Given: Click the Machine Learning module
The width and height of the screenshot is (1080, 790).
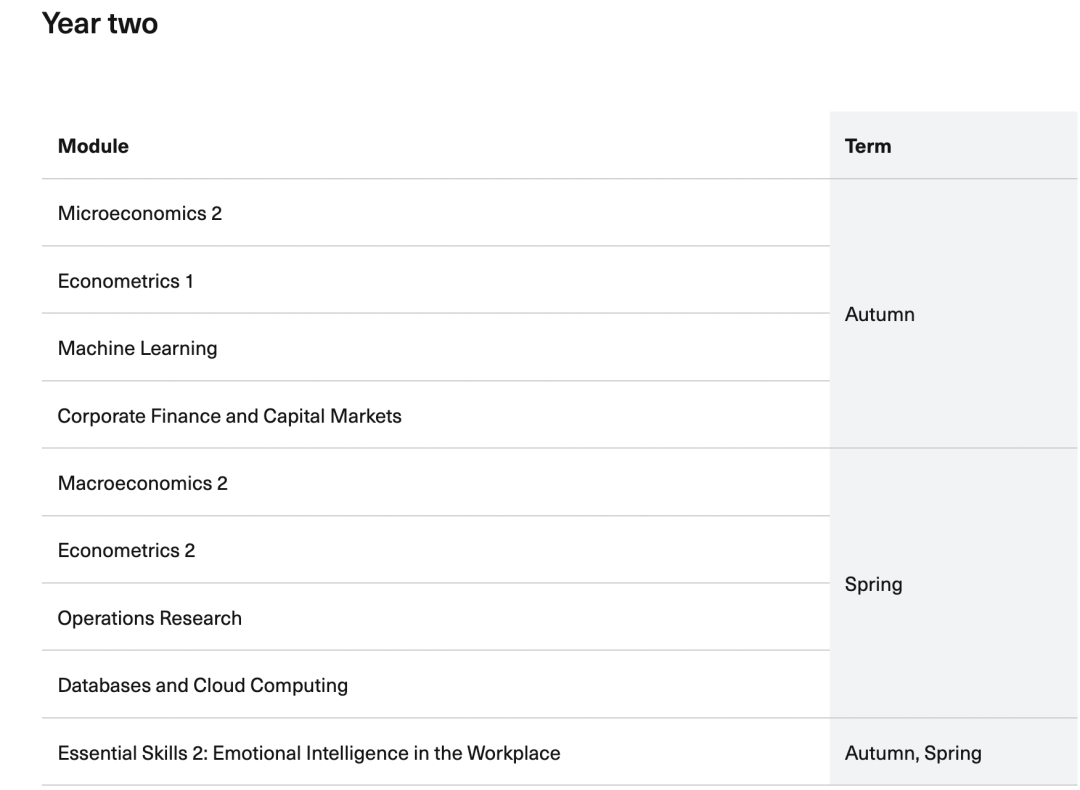Looking at the screenshot, I should 137,348.
